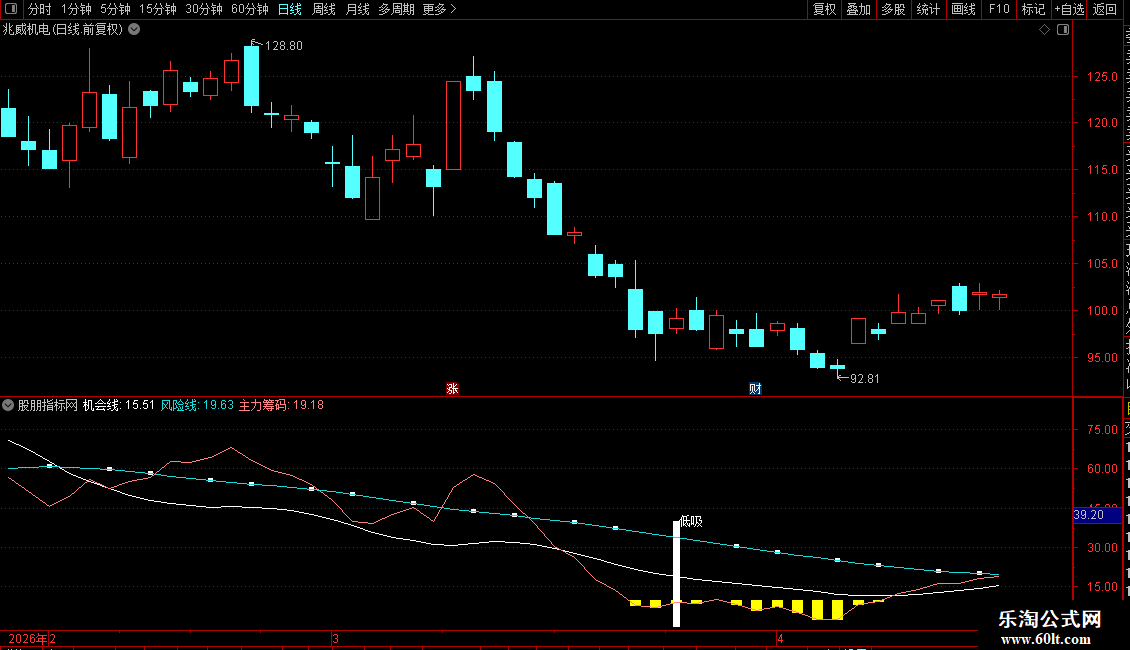This screenshot has width=1130, height=650.
Task: Open the 复权 adjustment menu
Action: (824, 9)
